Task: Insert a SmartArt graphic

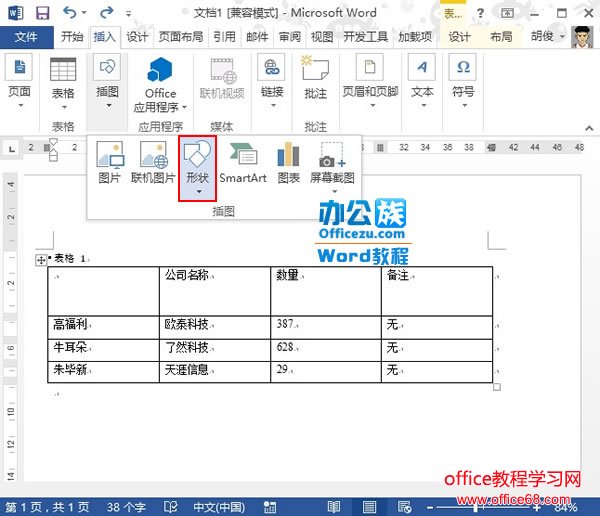Action: pyautogui.click(x=243, y=162)
